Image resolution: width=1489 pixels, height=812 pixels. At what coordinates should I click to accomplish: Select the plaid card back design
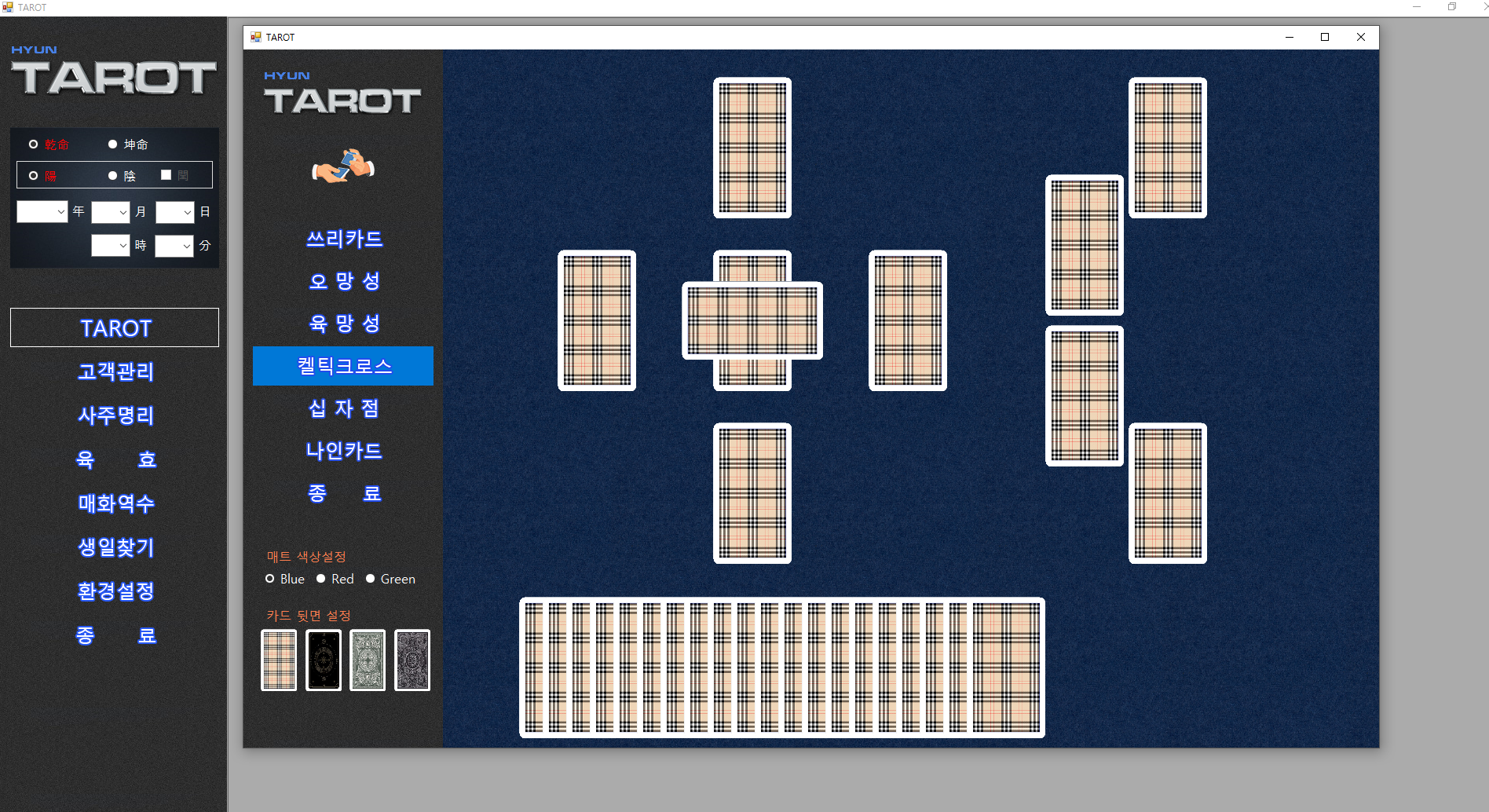click(x=279, y=660)
